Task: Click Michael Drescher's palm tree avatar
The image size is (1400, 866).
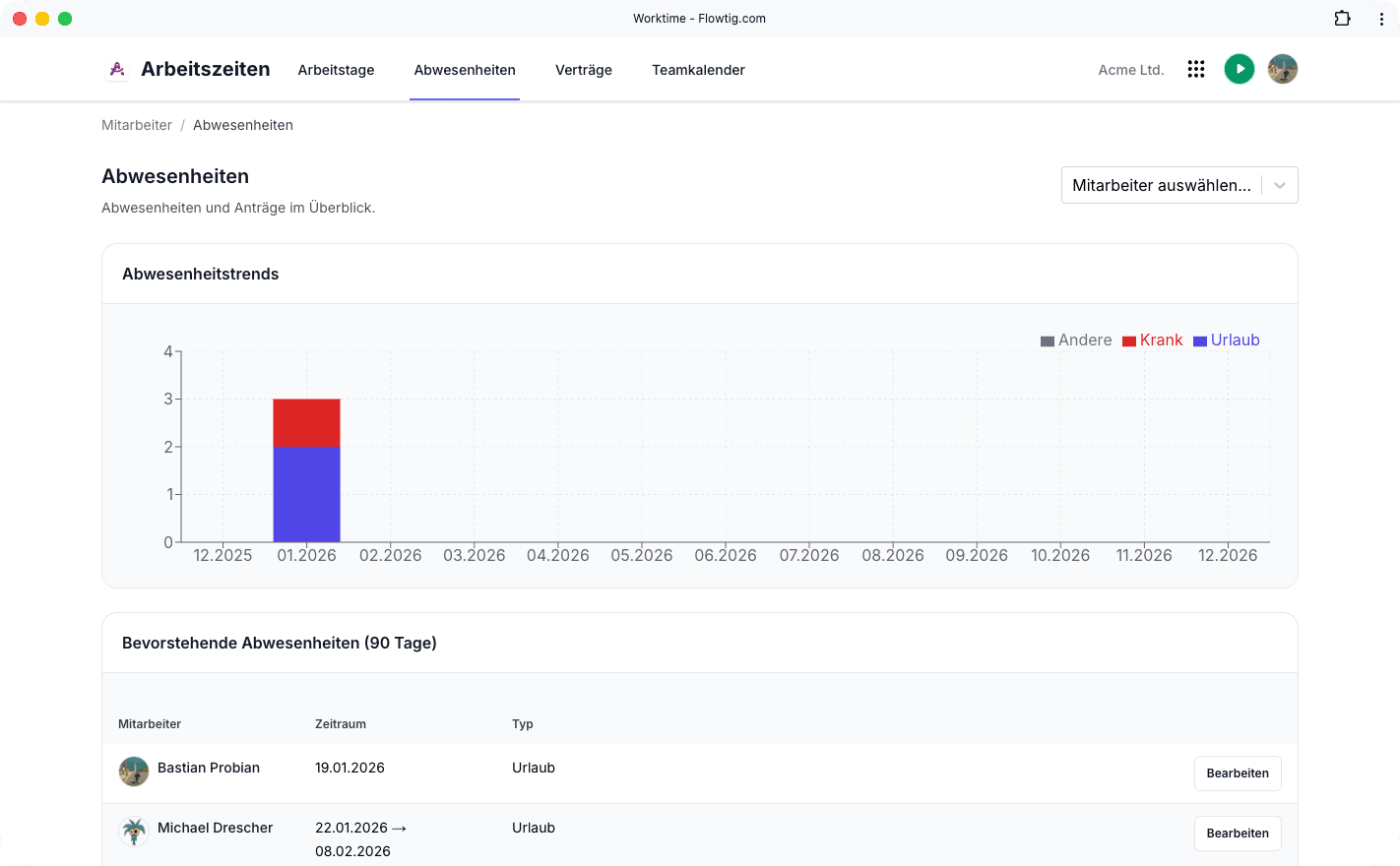Action: tap(134, 832)
